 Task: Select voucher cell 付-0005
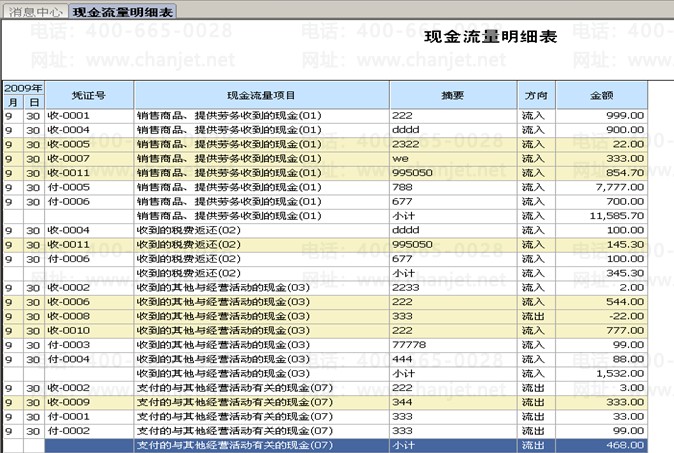pyautogui.click(x=89, y=187)
